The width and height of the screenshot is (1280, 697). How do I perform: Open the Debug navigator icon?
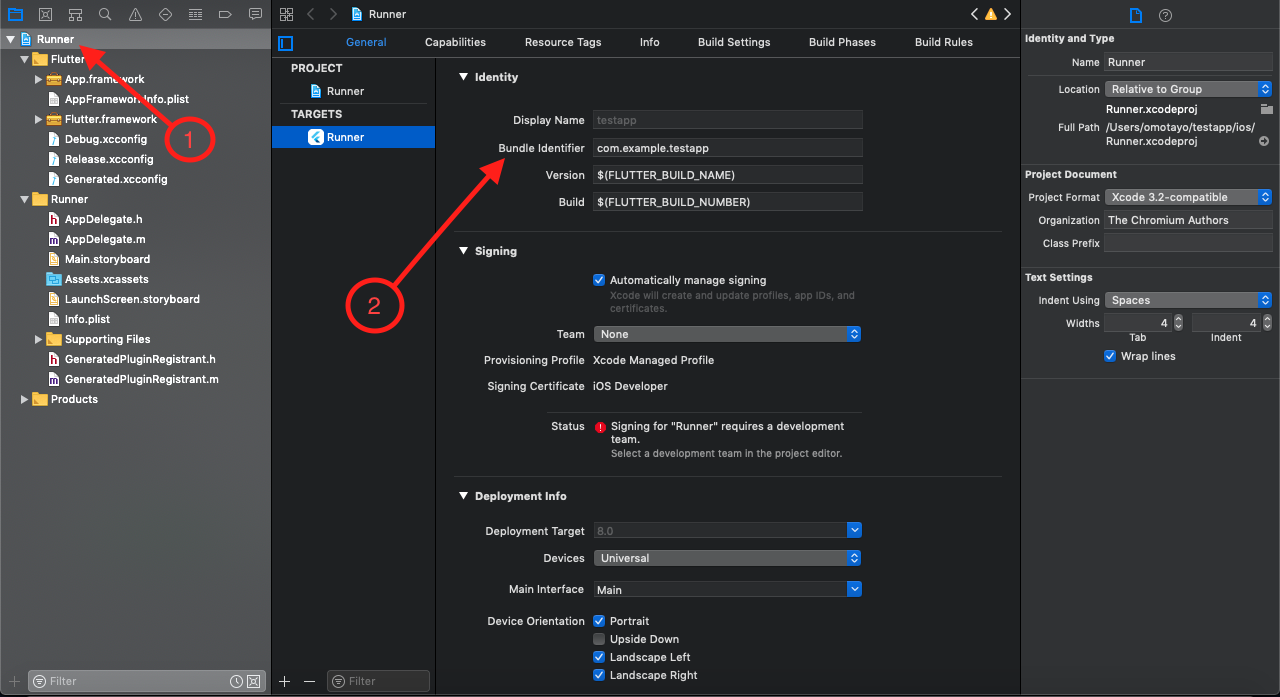[x=196, y=14]
